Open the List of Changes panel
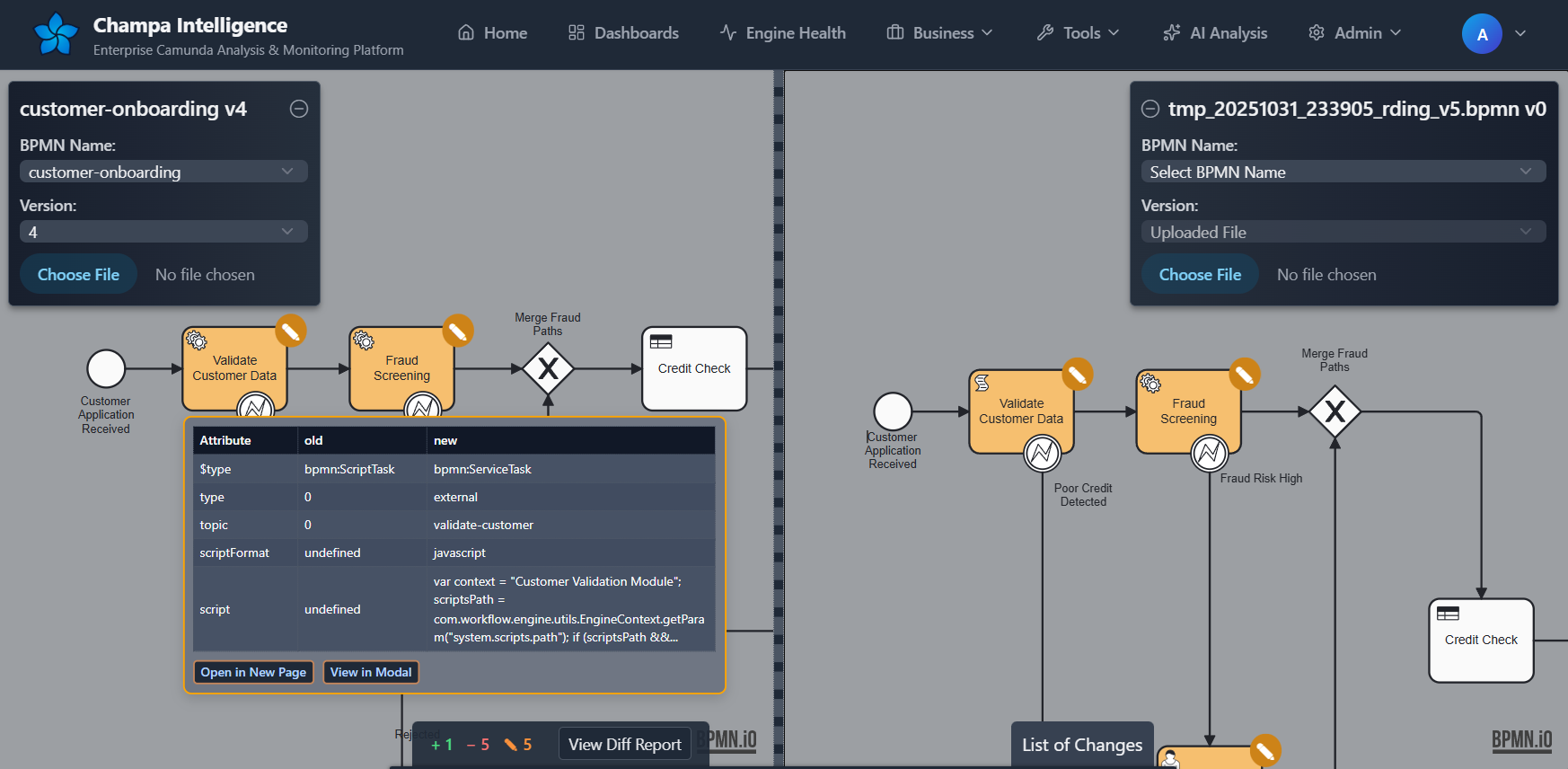The image size is (1568, 769). click(1082, 745)
